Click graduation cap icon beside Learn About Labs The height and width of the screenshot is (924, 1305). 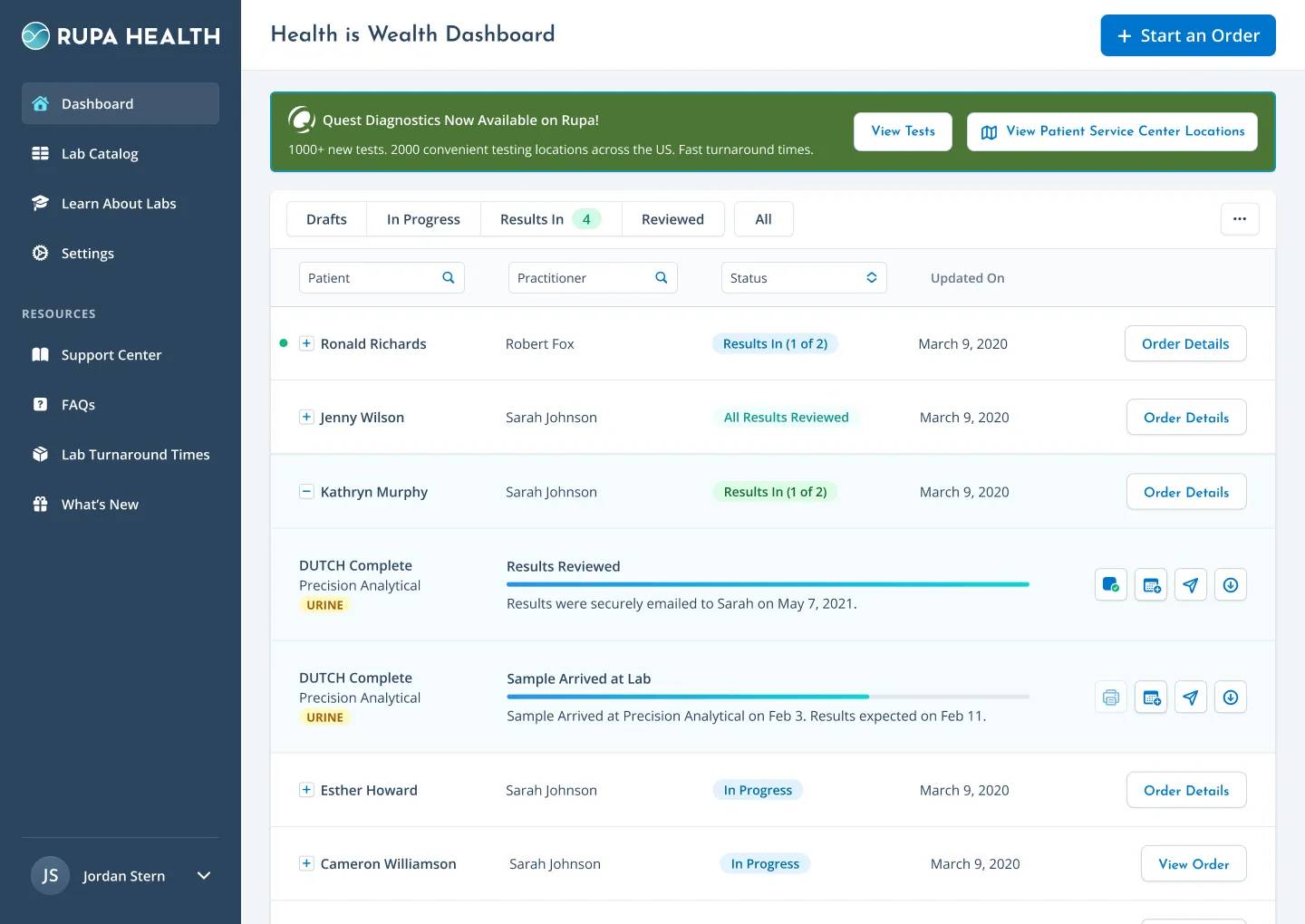point(40,203)
